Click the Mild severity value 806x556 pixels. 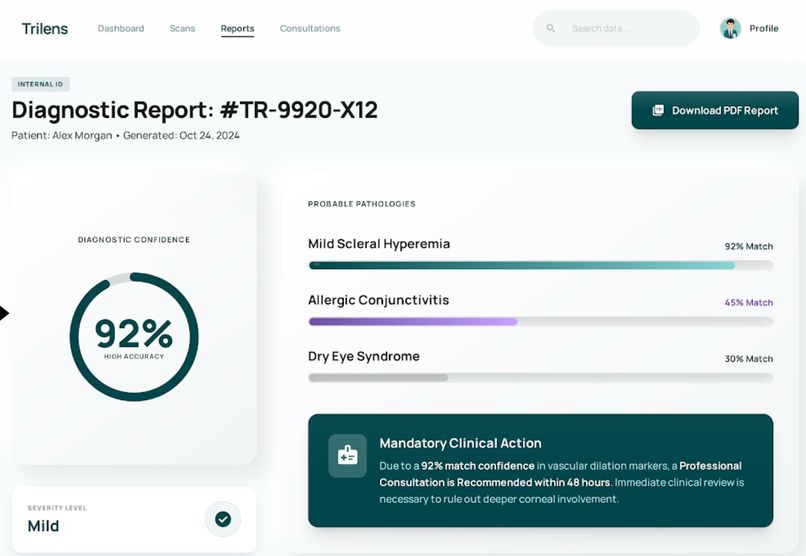point(43,526)
